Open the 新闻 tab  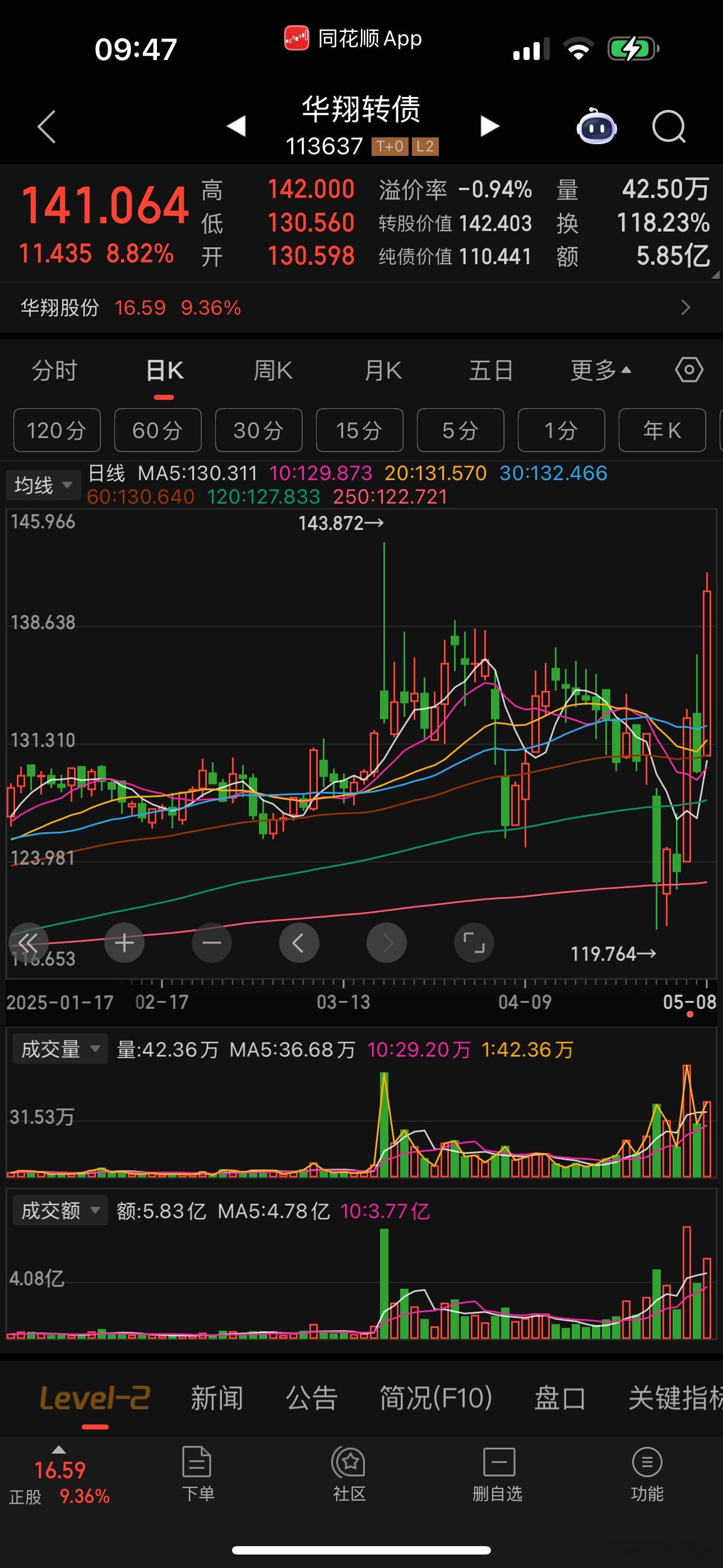pos(217,1398)
